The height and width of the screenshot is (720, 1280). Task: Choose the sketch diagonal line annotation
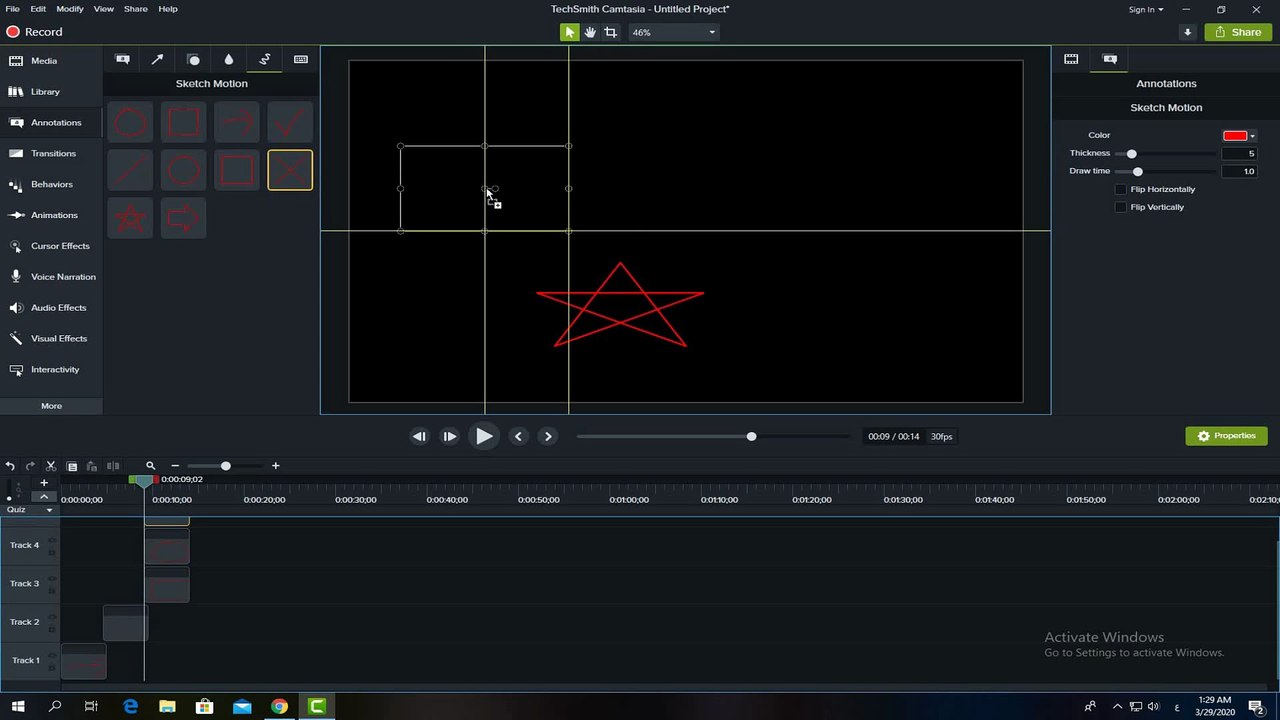pos(130,170)
